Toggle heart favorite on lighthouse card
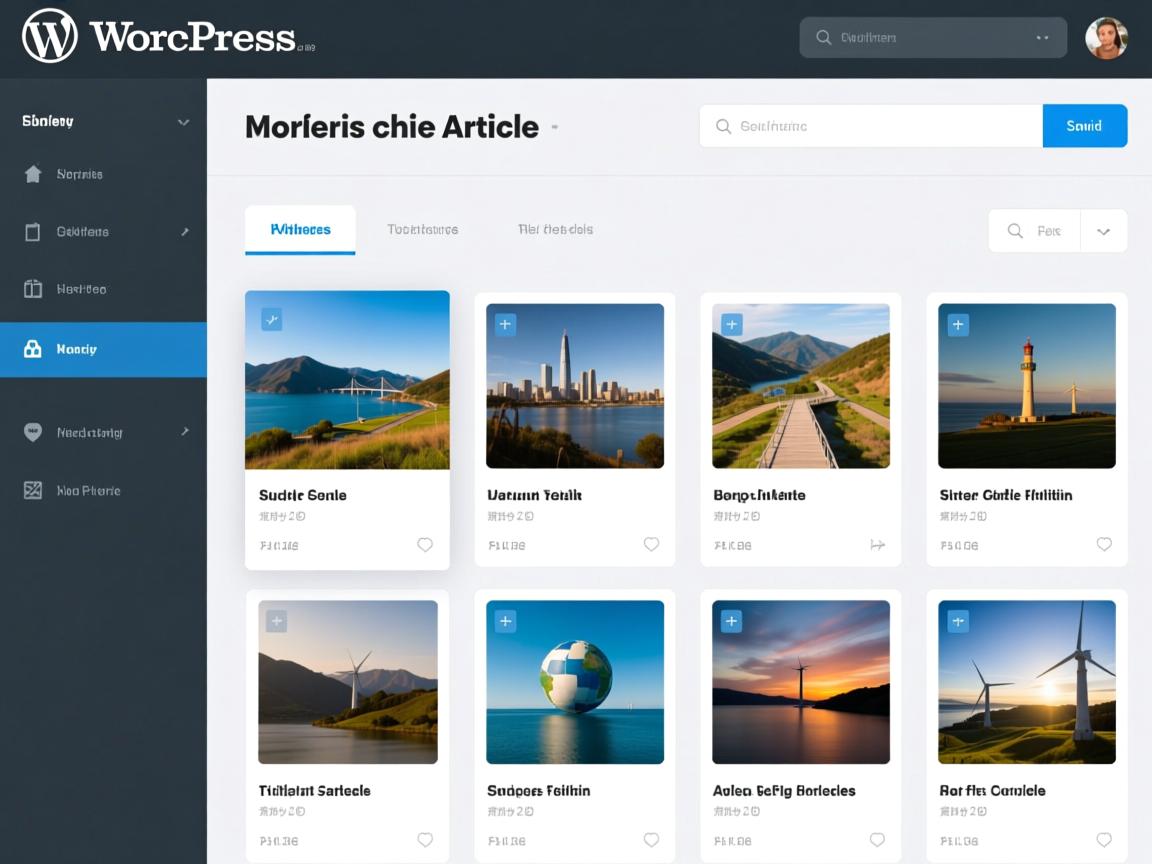The height and width of the screenshot is (864, 1152). [1104, 545]
